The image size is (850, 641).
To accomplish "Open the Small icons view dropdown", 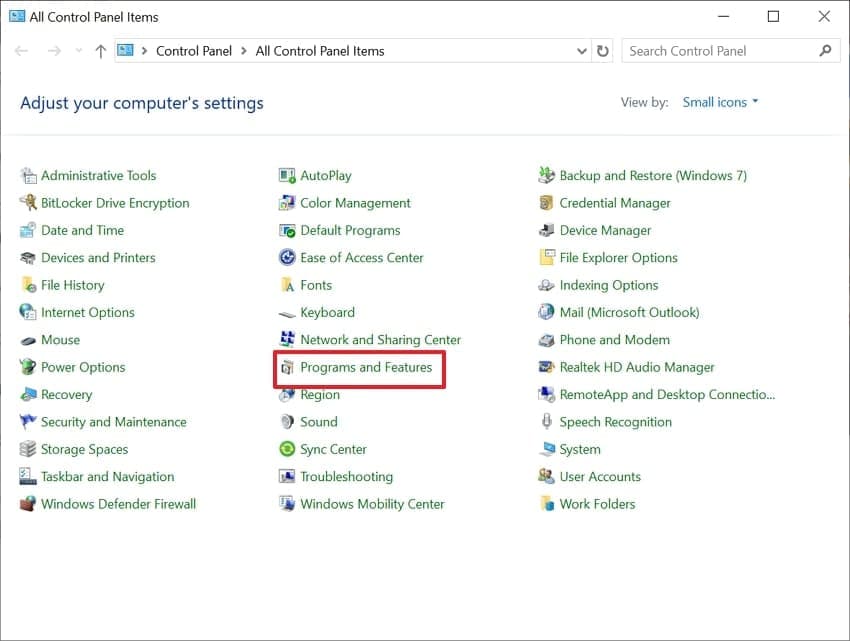I will point(719,102).
